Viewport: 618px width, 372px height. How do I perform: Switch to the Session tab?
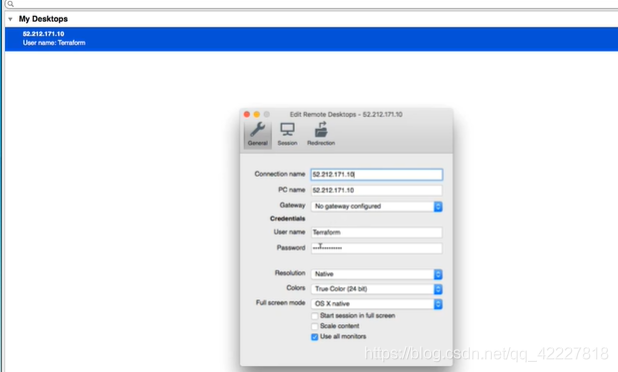pos(287,134)
